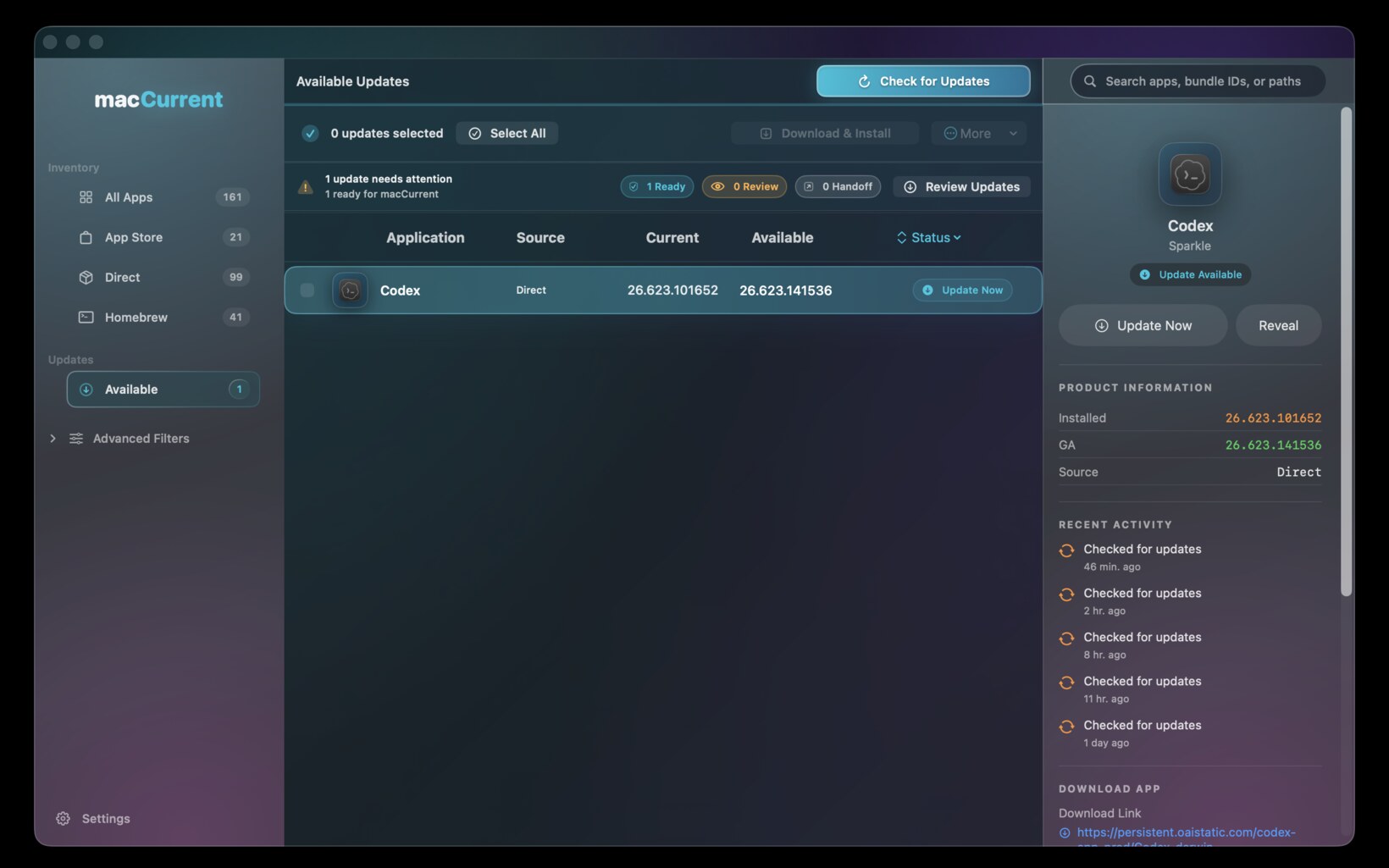
Task: Click the Direct box icon
Action: click(x=86, y=277)
